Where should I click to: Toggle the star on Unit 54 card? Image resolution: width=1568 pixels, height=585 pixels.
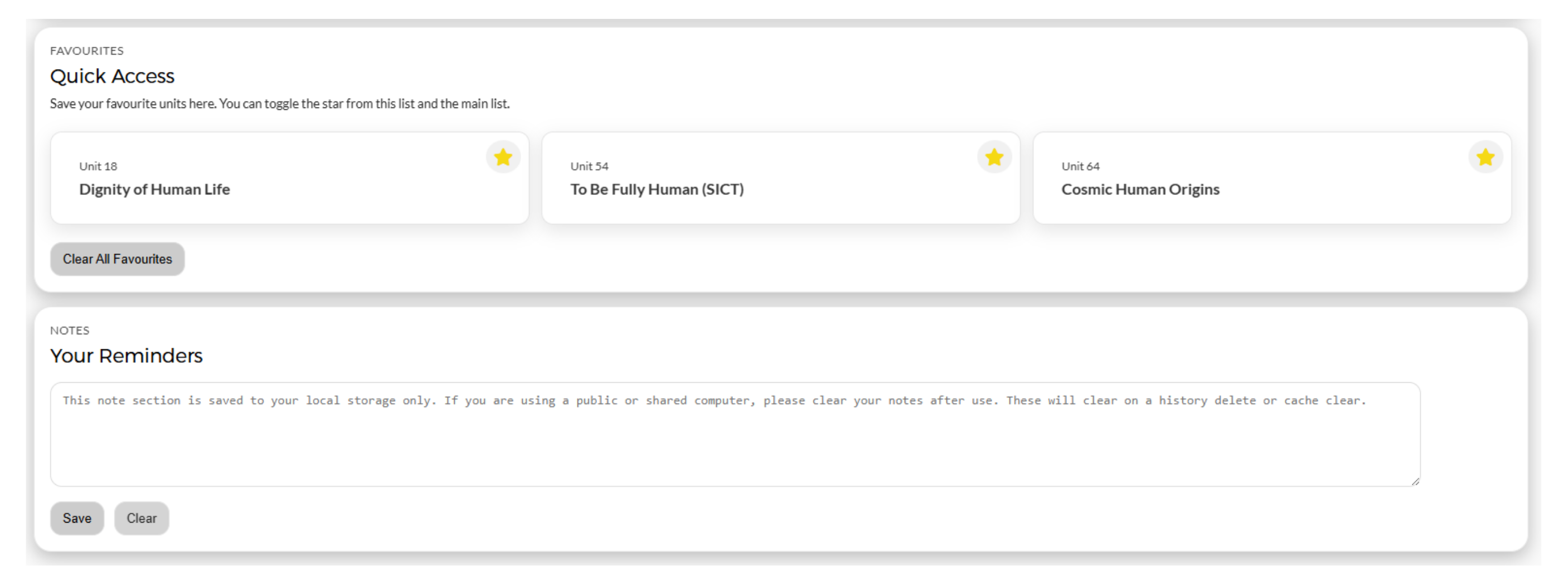994,158
